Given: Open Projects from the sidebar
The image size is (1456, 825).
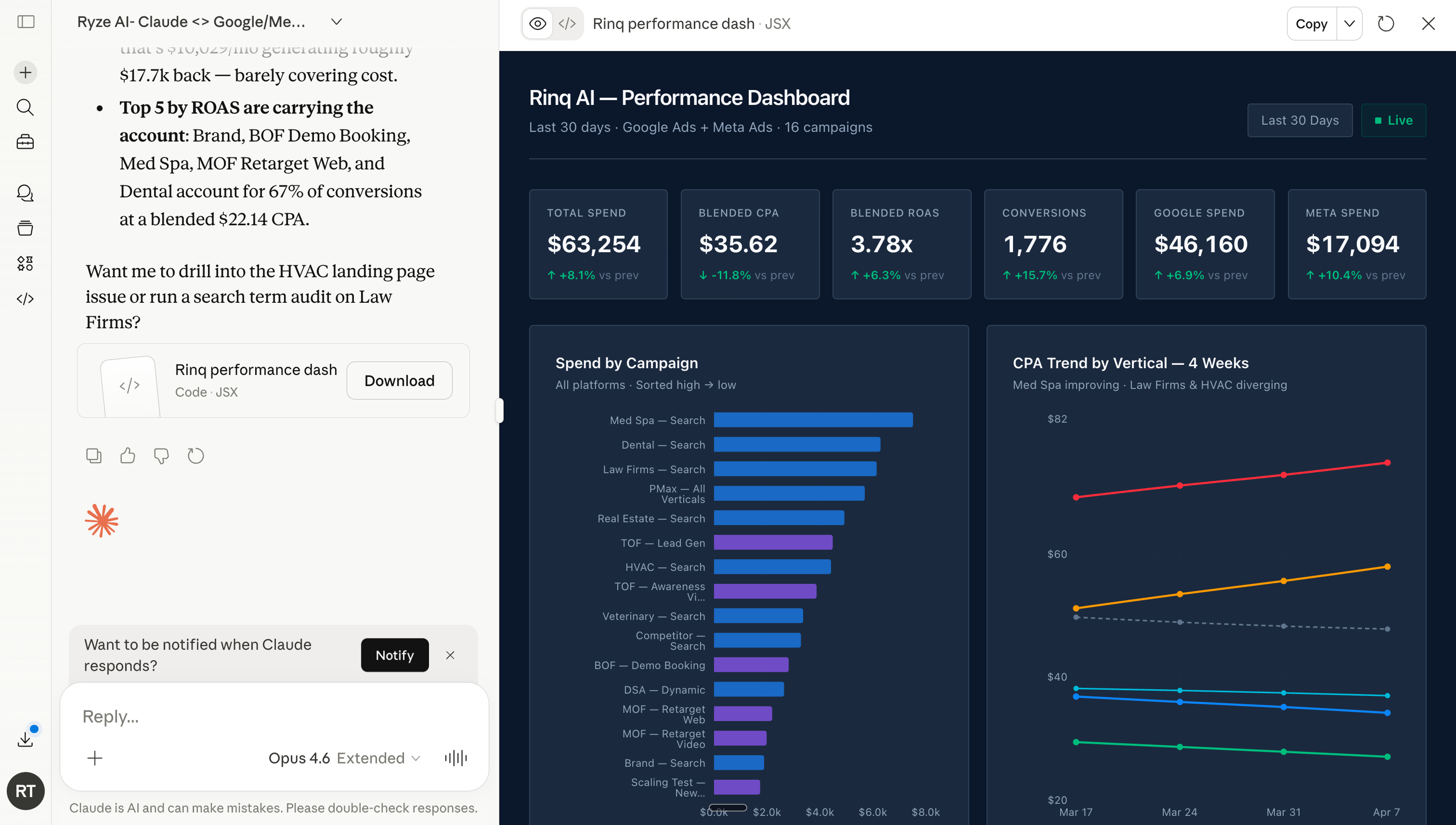Looking at the screenshot, I should click(x=25, y=142).
